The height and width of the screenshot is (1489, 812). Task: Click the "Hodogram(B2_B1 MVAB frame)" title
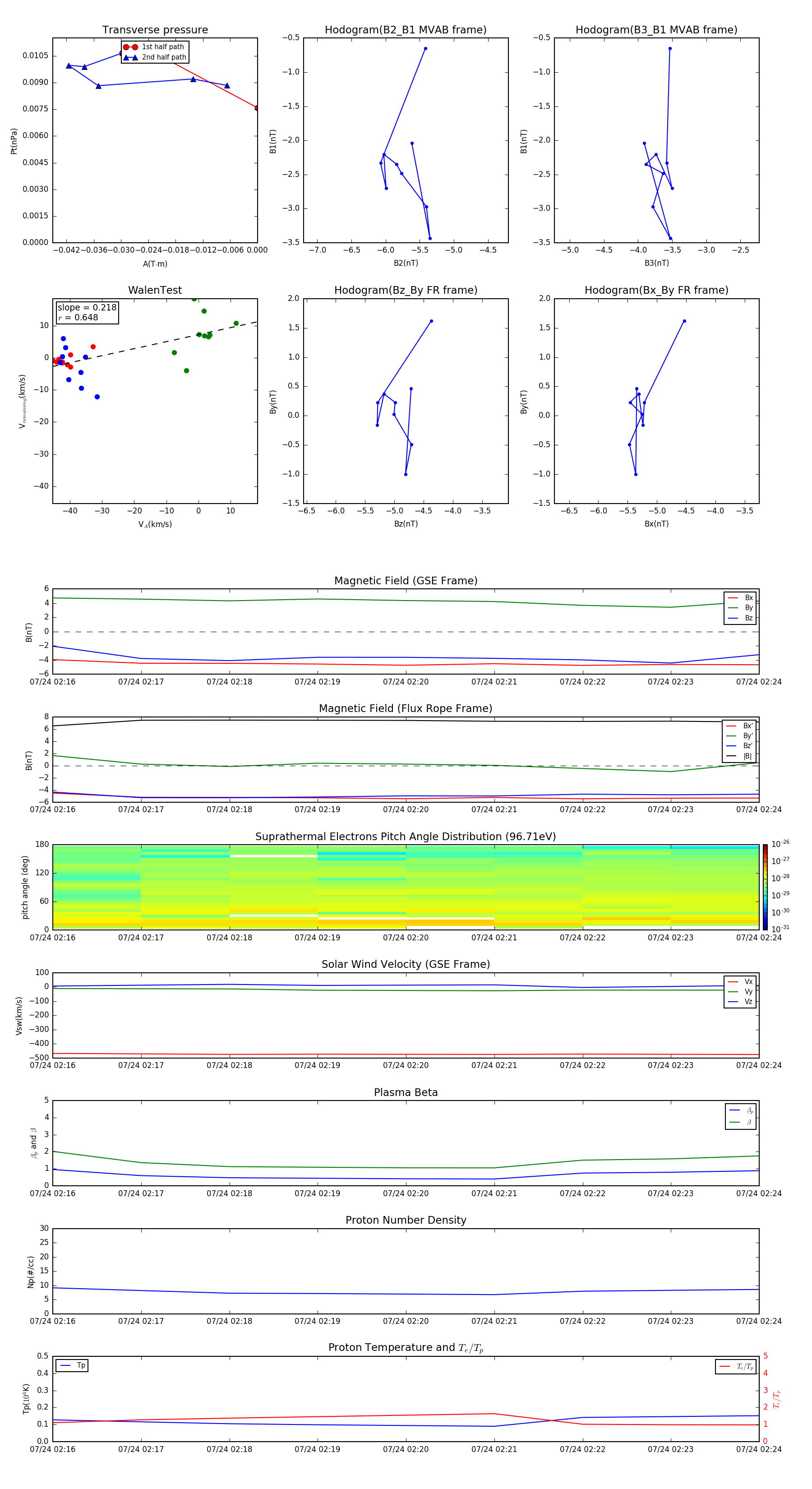tap(406, 29)
